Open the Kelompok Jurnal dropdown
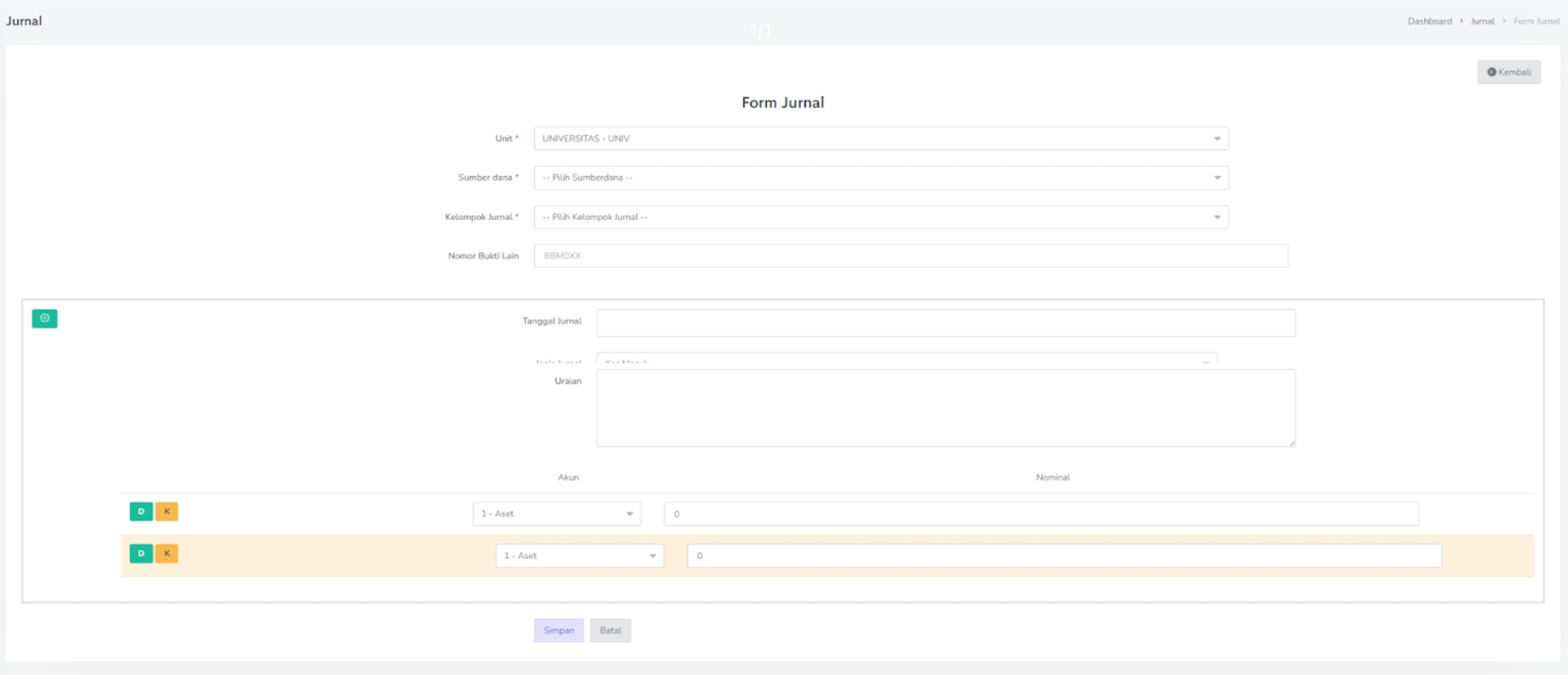 coord(881,217)
